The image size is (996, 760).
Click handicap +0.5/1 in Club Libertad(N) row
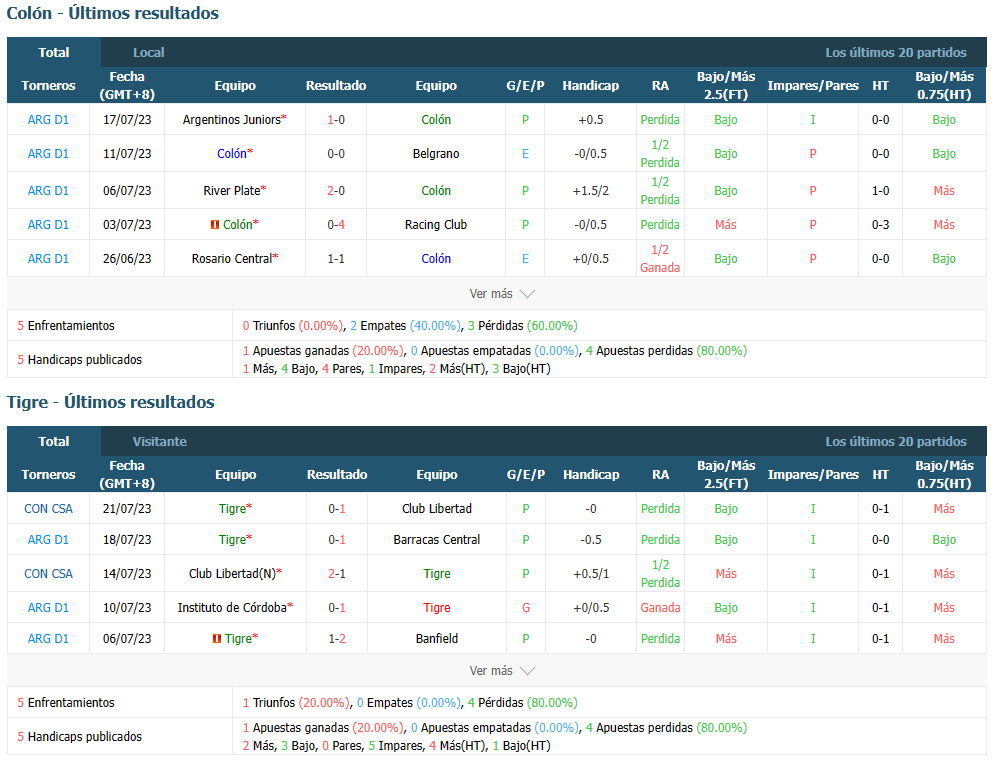(591, 574)
